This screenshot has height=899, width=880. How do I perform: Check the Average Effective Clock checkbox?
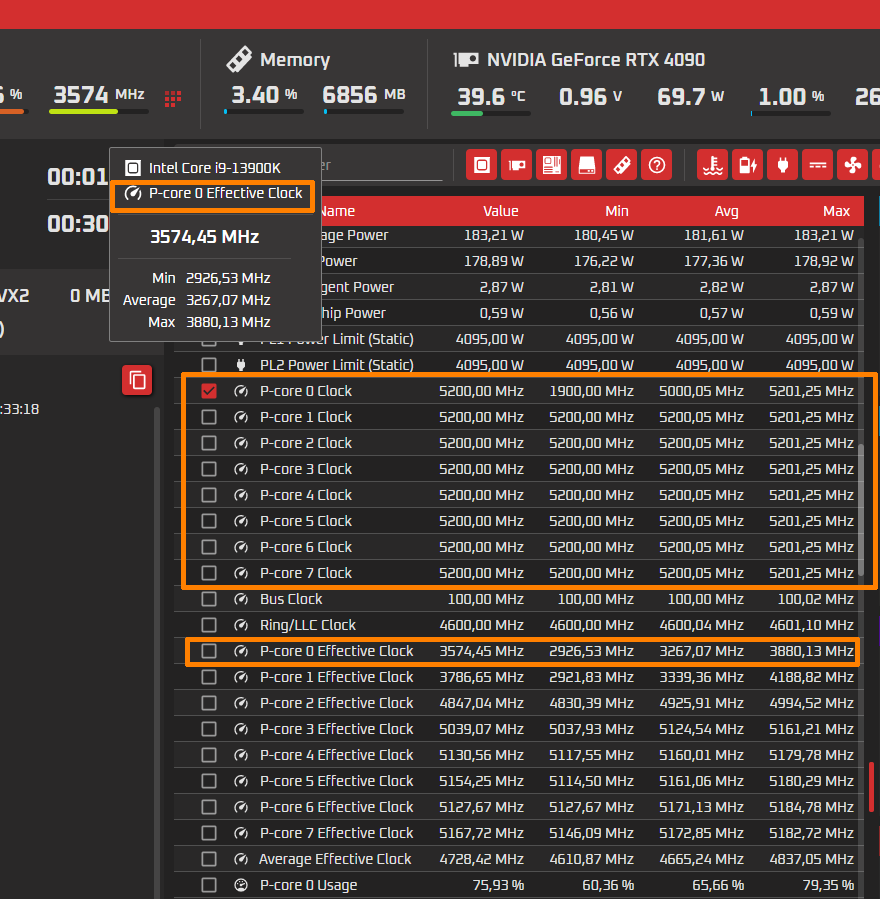[209, 859]
